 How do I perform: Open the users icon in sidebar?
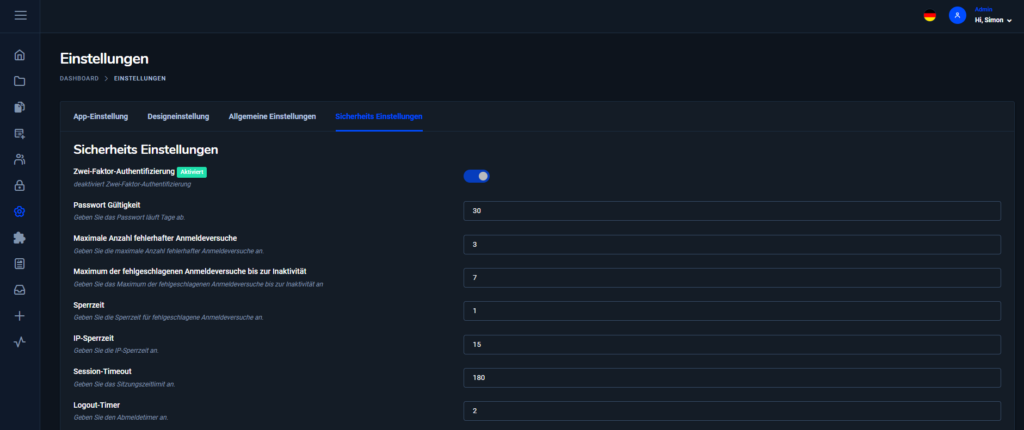[x=20, y=159]
